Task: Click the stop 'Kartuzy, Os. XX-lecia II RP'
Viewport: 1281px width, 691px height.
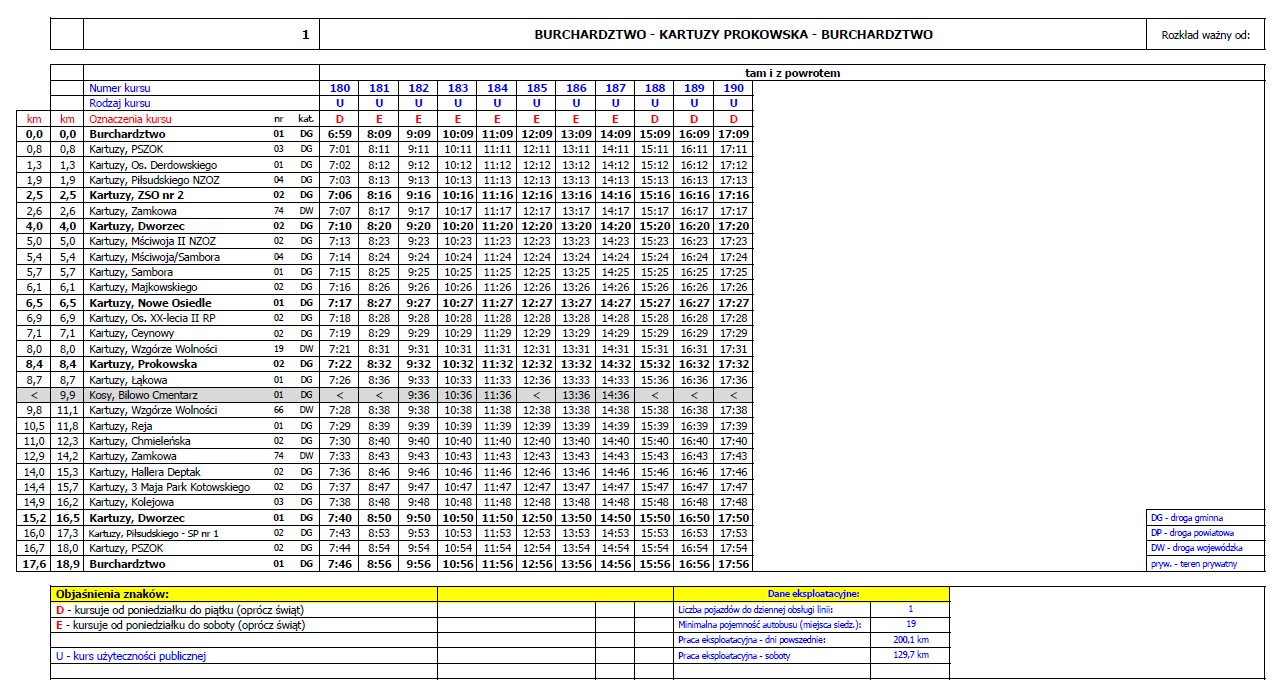Action: click(x=152, y=318)
